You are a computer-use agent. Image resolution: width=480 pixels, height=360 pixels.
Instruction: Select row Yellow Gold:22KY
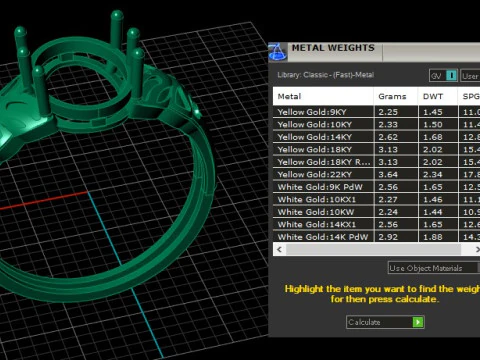tap(376, 174)
